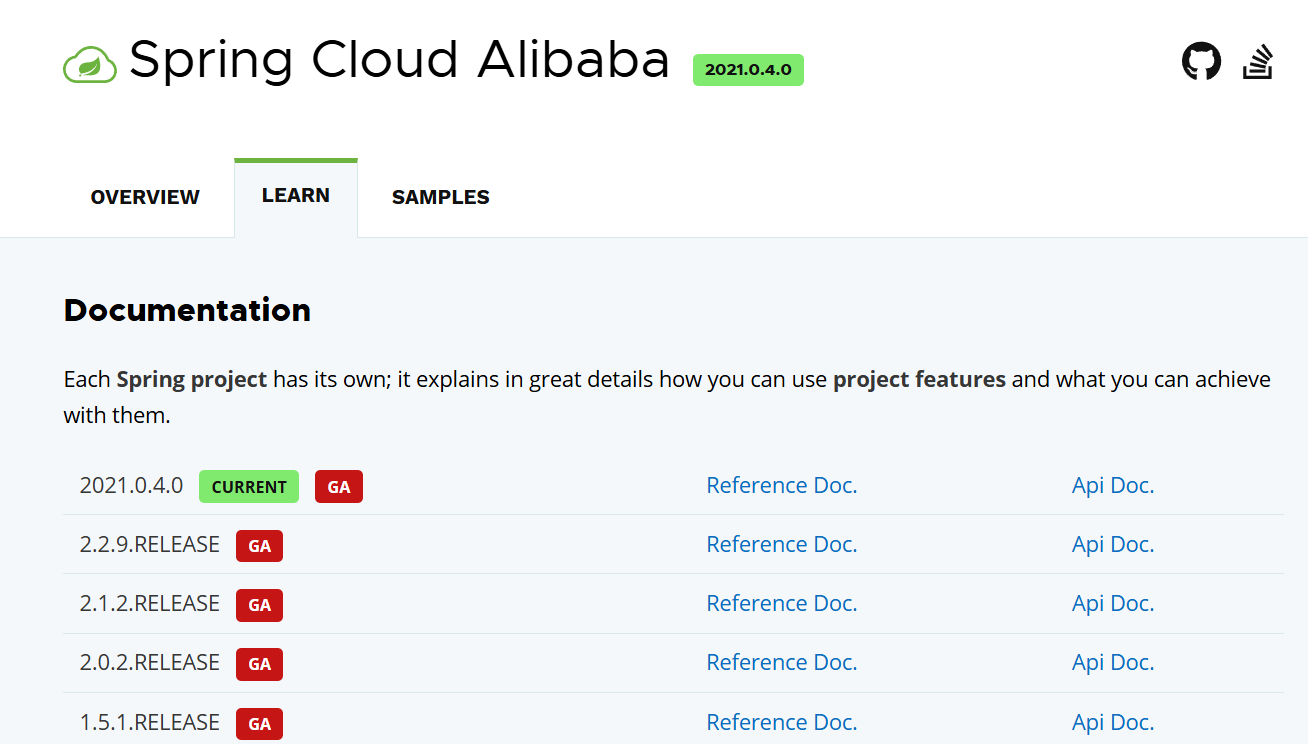Screen dimensions: 1308x744
Task: Click the CURRENT badge on 2021.0.4.0 row
Action: [x=249, y=487]
